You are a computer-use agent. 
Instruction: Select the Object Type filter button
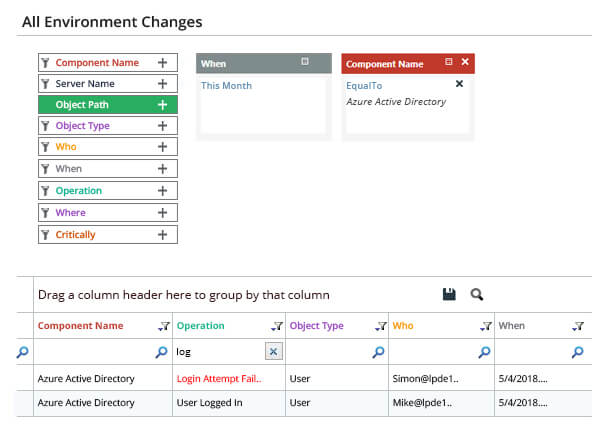tap(108, 126)
